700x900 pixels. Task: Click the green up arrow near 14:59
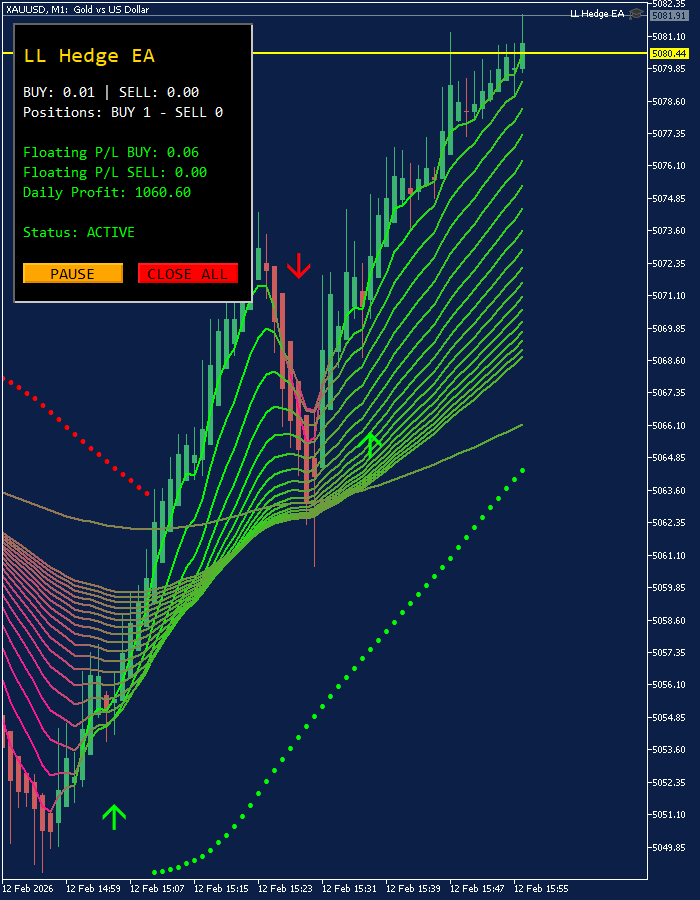pos(114,817)
